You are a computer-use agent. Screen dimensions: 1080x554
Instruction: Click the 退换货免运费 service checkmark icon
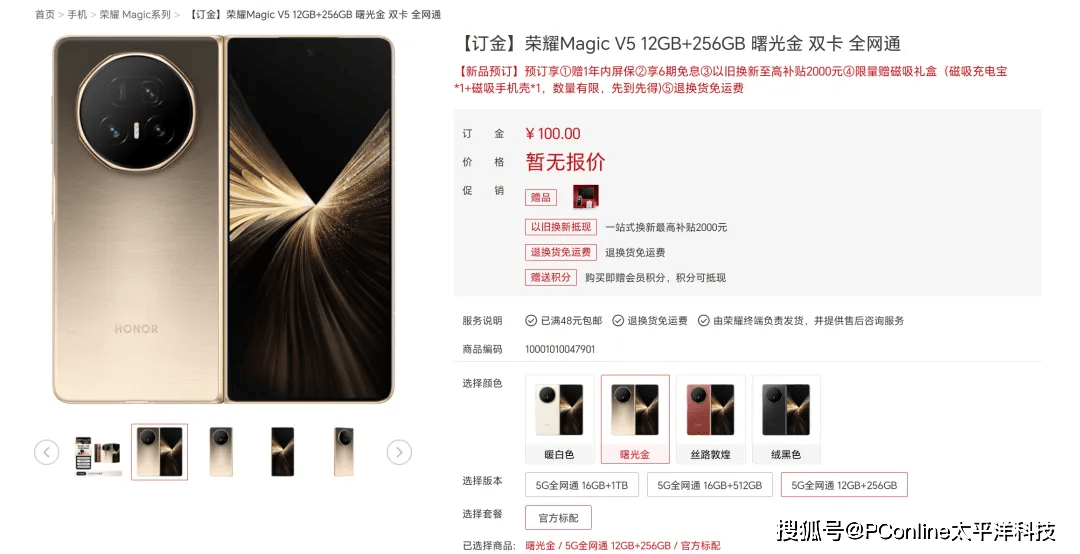point(618,320)
